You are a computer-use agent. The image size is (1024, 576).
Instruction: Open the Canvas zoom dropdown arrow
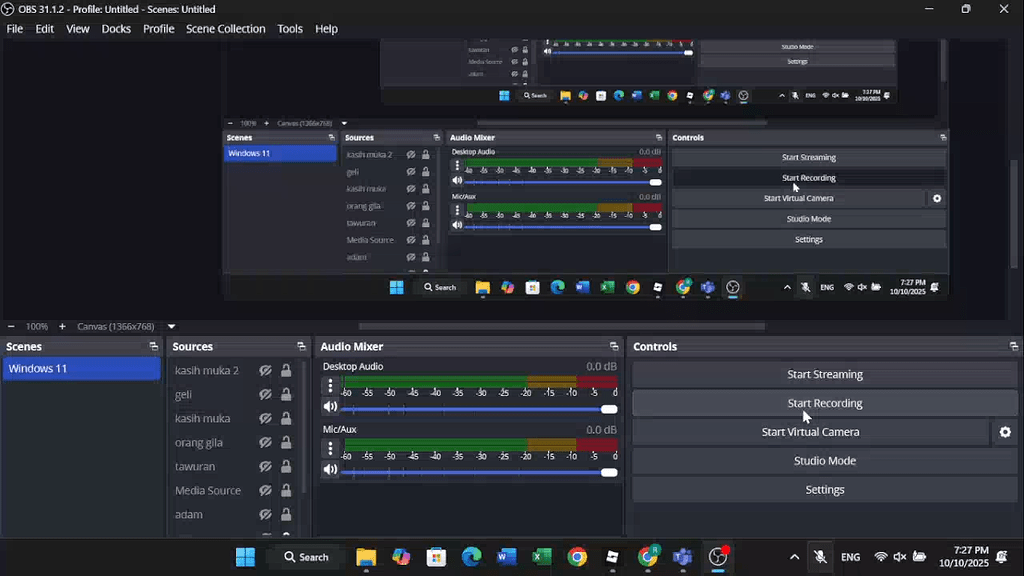(x=171, y=327)
